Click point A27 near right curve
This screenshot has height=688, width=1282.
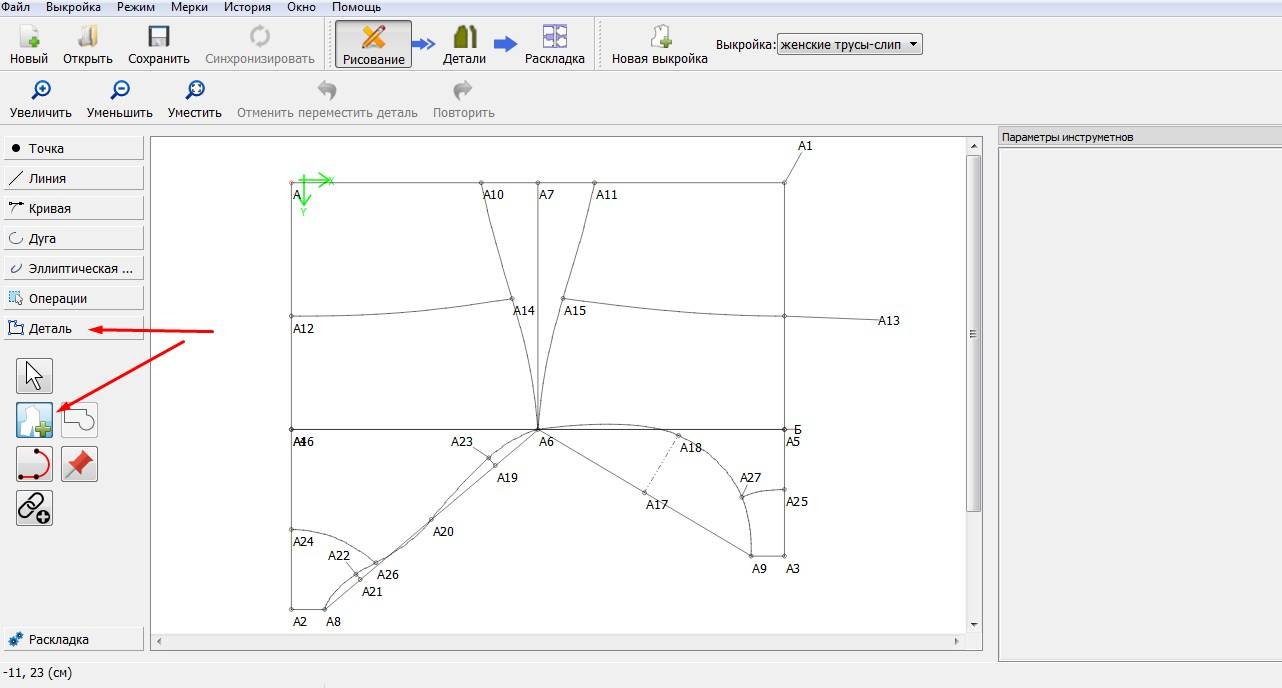click(x=742, y=496)
